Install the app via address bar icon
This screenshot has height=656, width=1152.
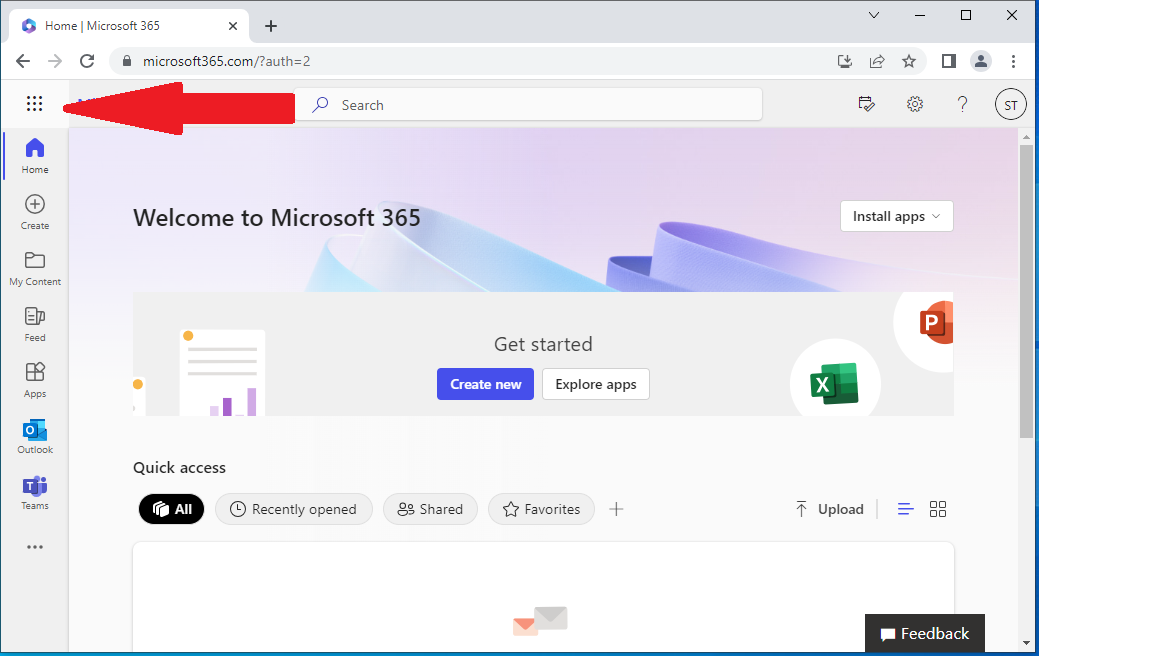click(x=845, y=61)
